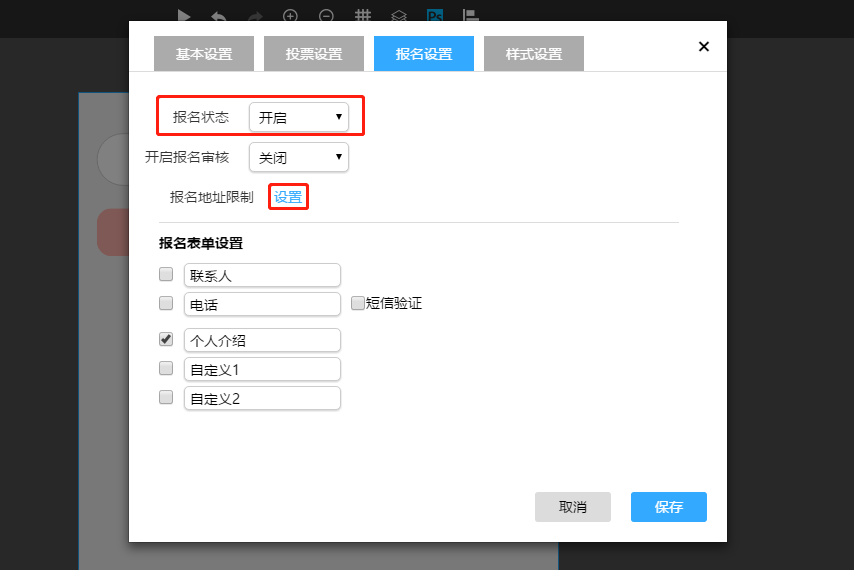This screenshot has height=570, width=854.
Task: Click the undo arrow in top toolbar
Action: [x=219, y=16]
